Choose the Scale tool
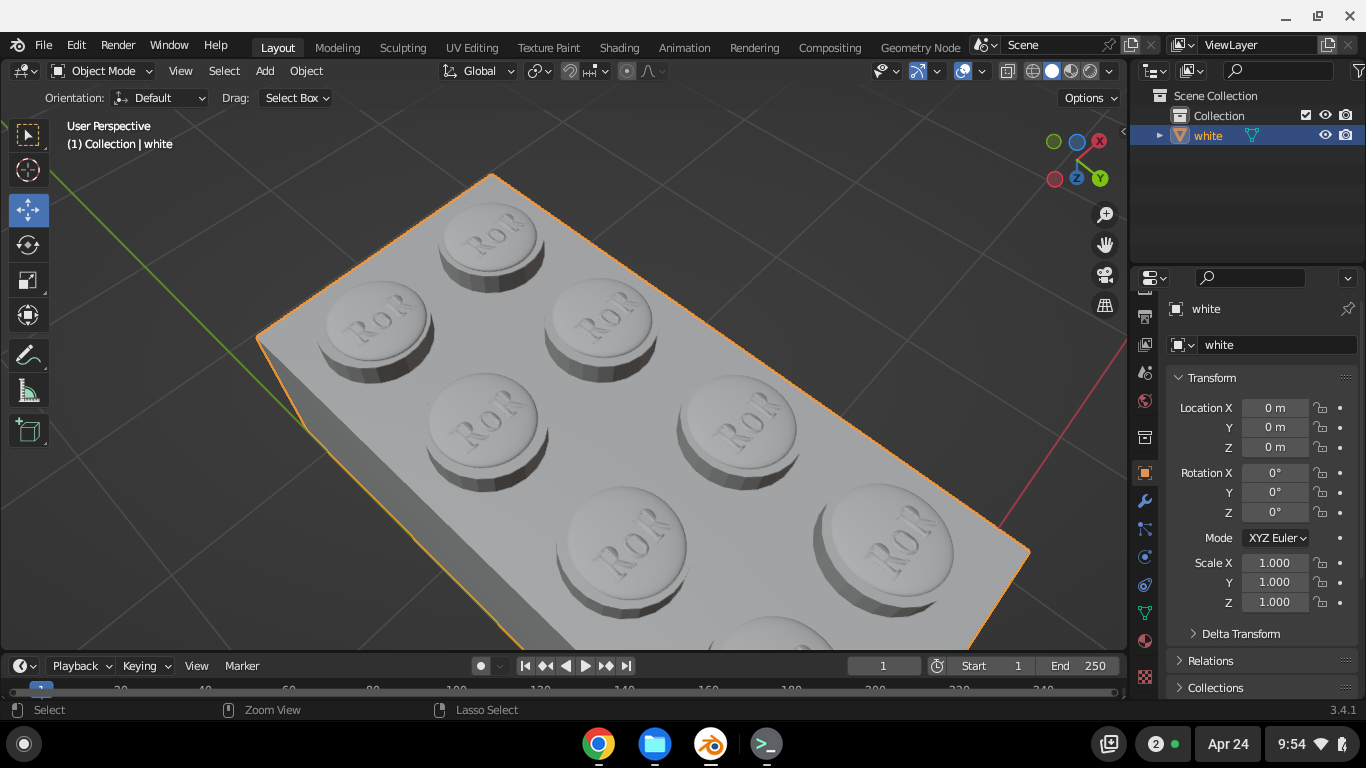Image resolution: width=1366 pixels, height=768 pixels. (28, 281)
